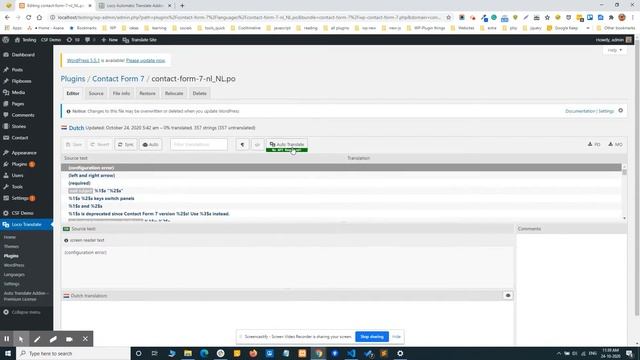
Task: Download the PO file
Action: pyautogui.click(x=594, y=144)
